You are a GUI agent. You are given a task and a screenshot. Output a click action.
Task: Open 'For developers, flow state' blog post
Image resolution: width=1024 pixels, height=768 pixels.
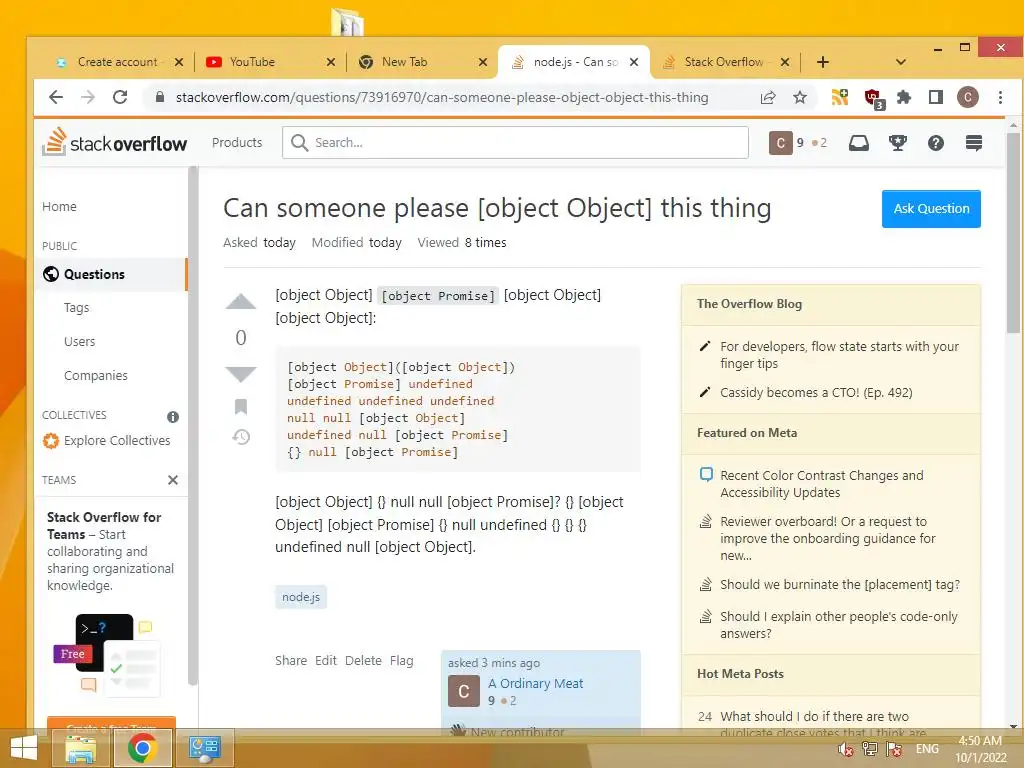click(840, 355)
